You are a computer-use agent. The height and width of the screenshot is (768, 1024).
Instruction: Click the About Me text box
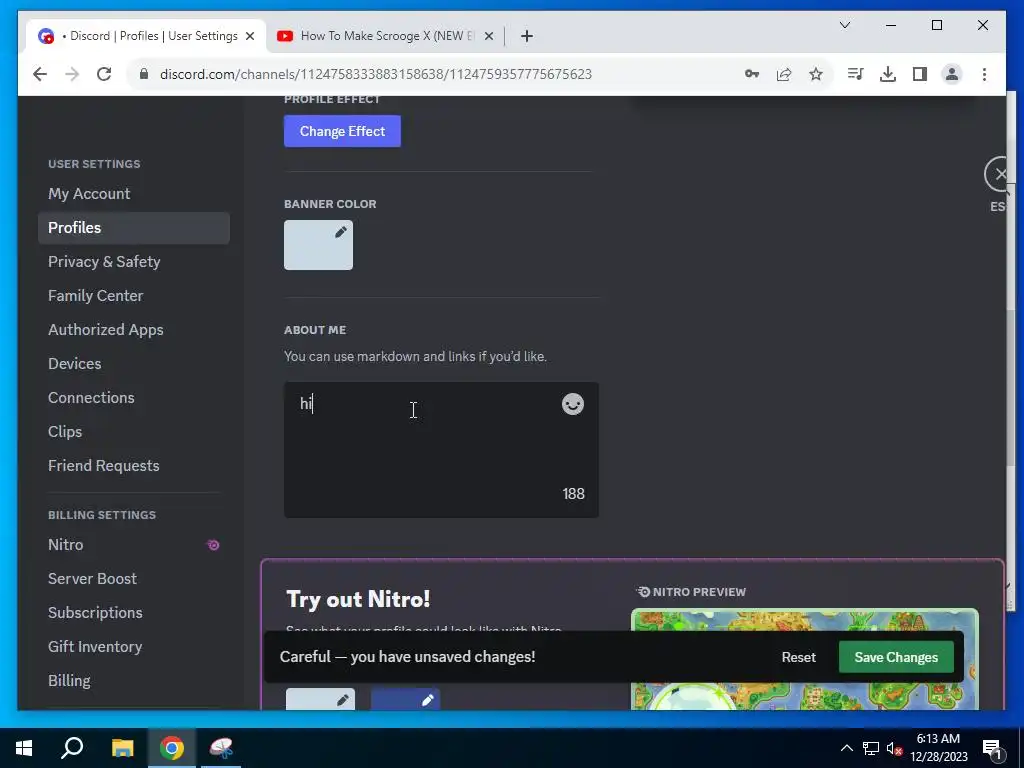point(441,450)
